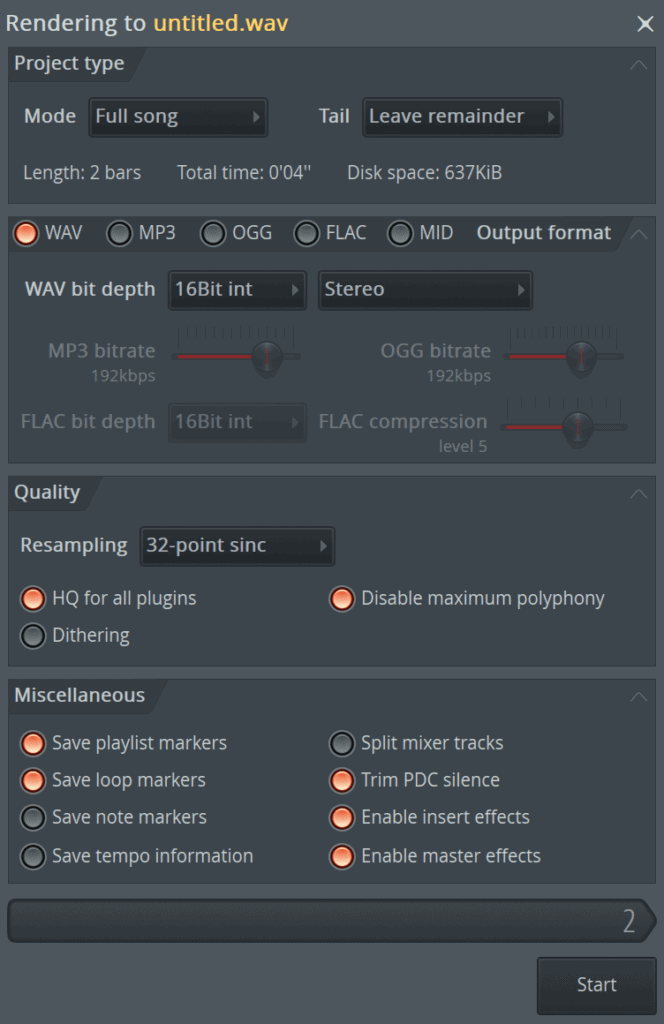Open the WAV bit depth dropdown
Image resolution: width=664 pixels, height=1024 pixels.
coord(237,290)
